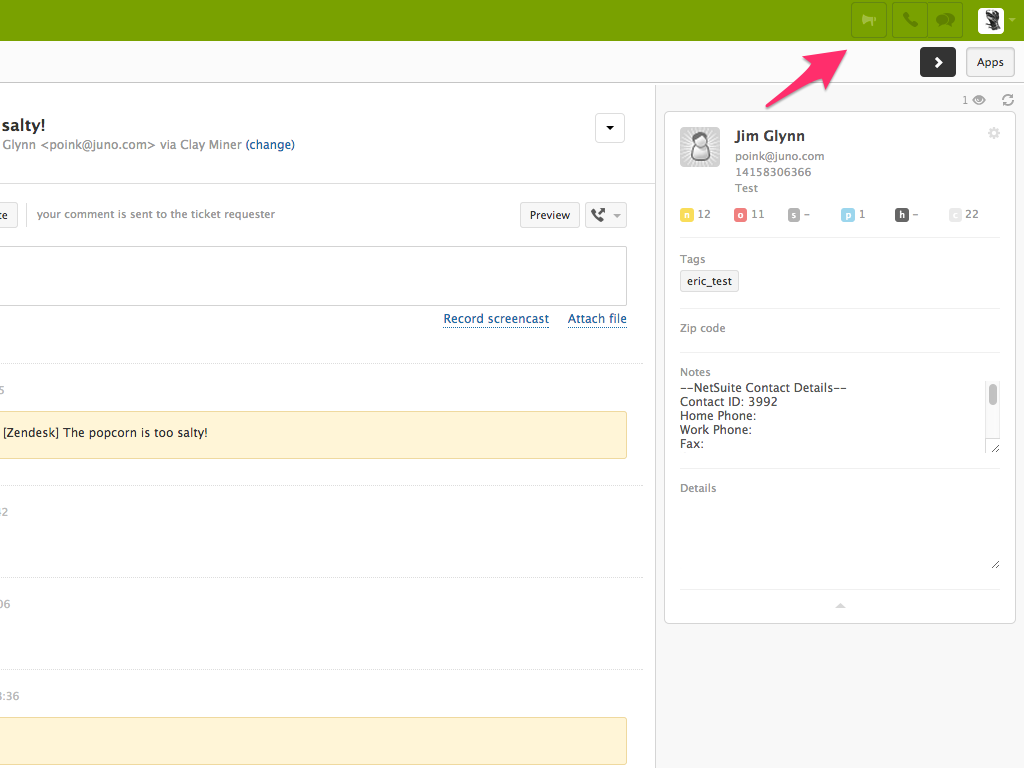Open user card settings via gear icon

[994, 133]
